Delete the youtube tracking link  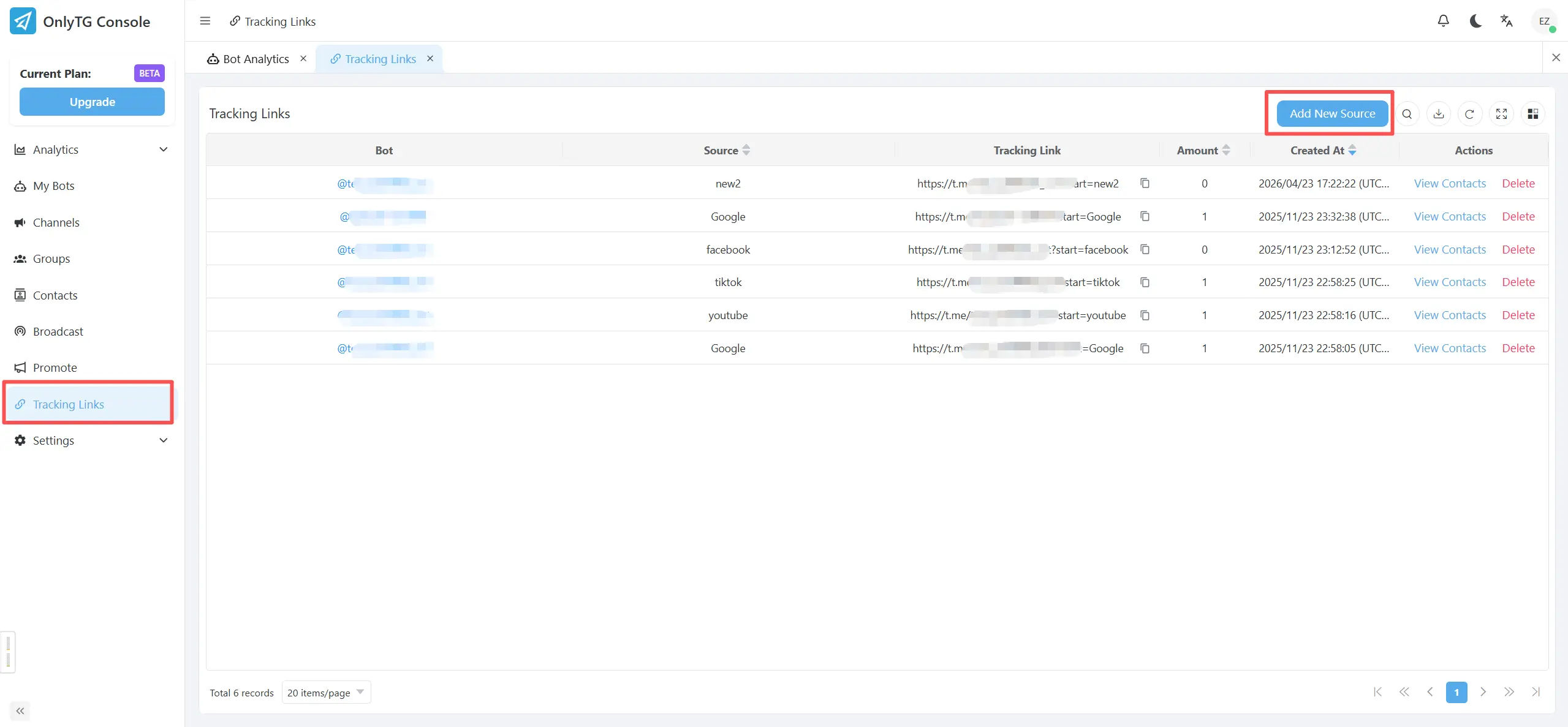[x=1518, y=315]
